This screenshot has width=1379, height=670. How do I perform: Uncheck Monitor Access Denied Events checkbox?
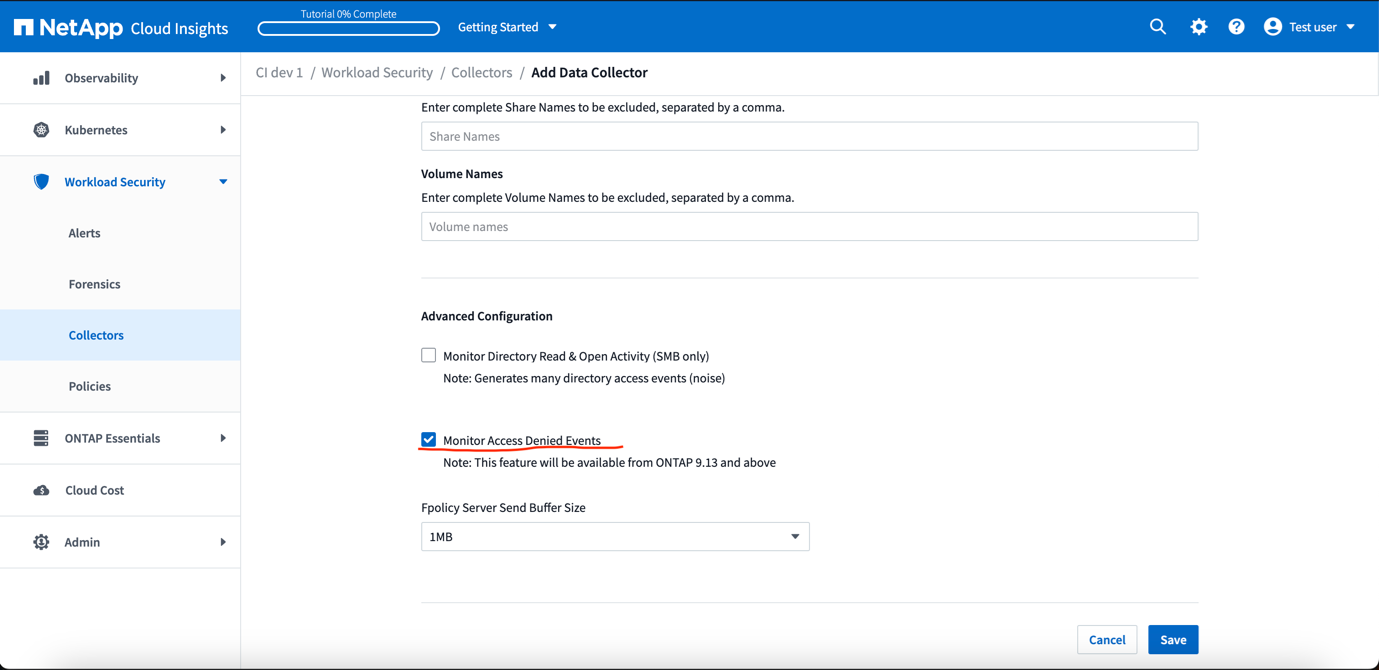pyautogui.click(x=429, y=440)
